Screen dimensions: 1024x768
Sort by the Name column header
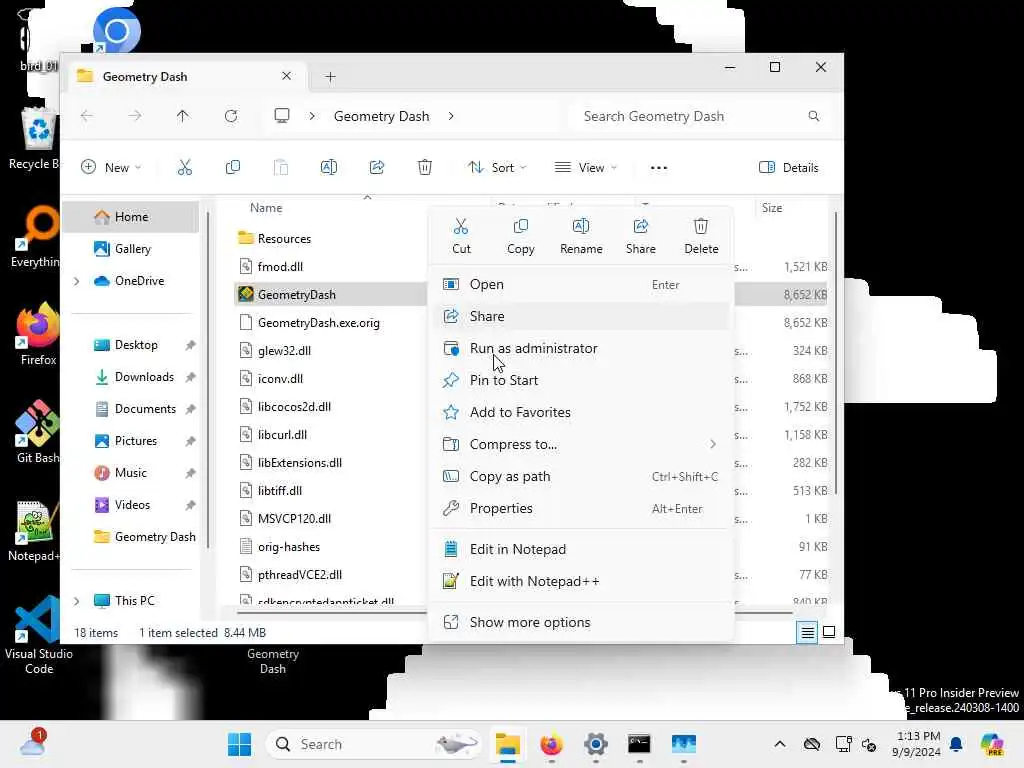tap(266, 208)
